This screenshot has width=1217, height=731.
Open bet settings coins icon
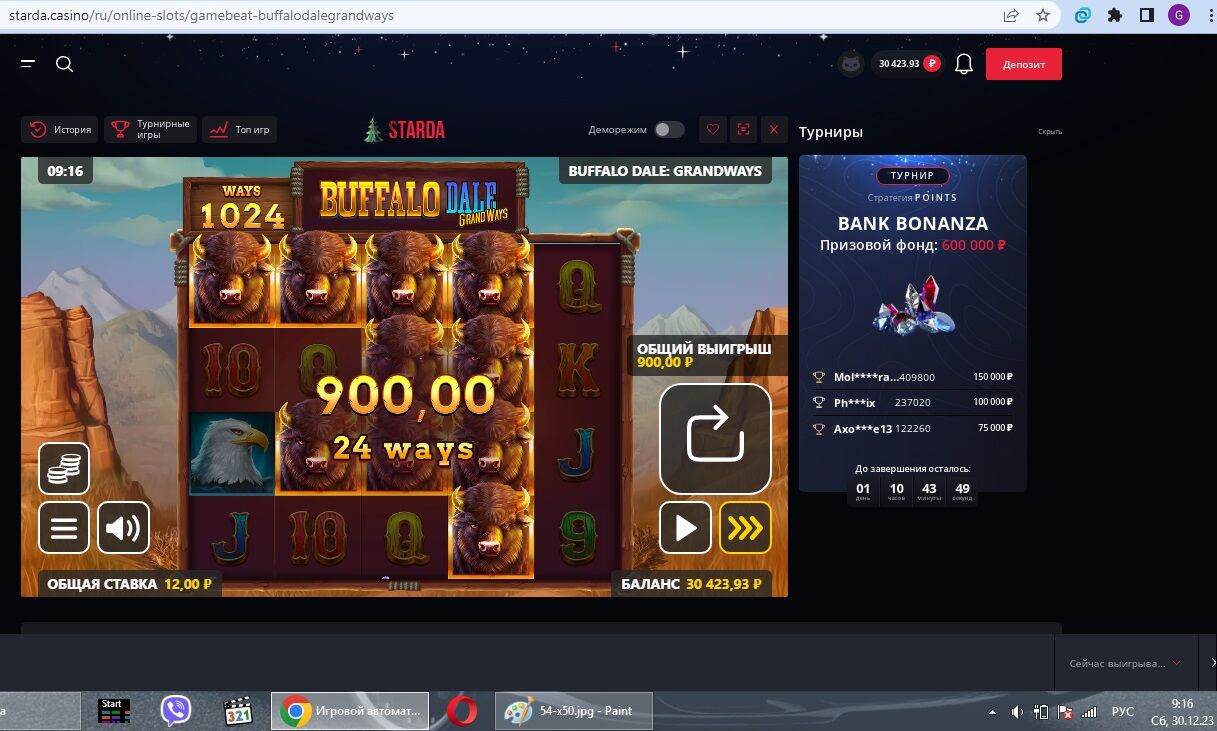pos(64,468)
